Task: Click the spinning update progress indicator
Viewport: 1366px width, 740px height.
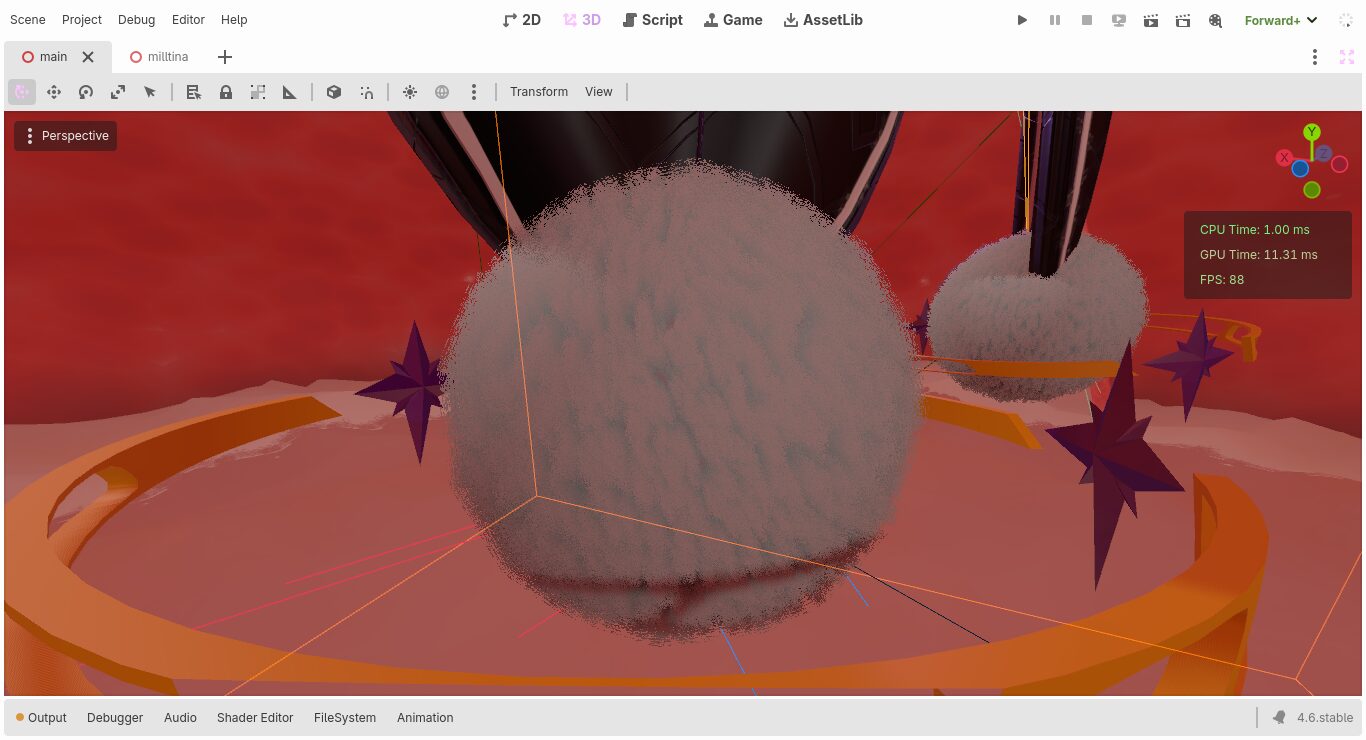Action: (x=1346, y=20)
